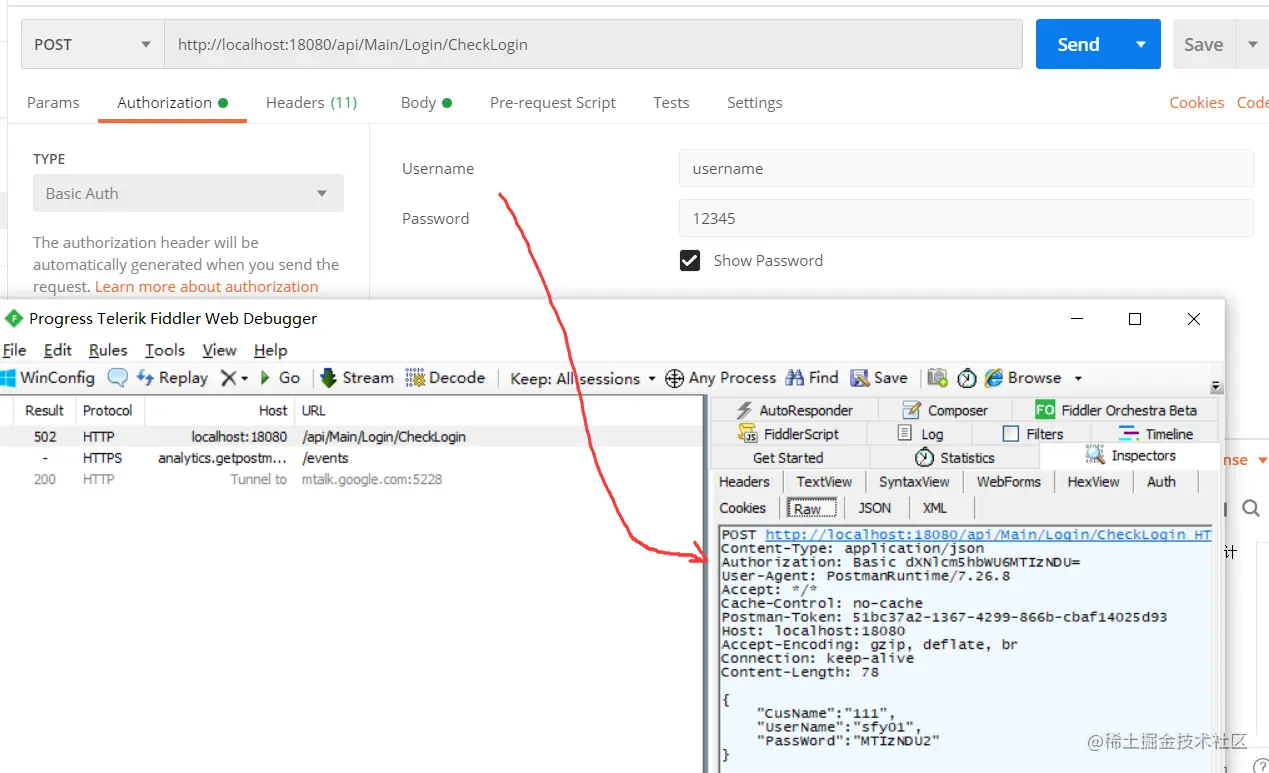Click the Go resume button
This screenshot has height=773, width=1269.
coord(280,377)
